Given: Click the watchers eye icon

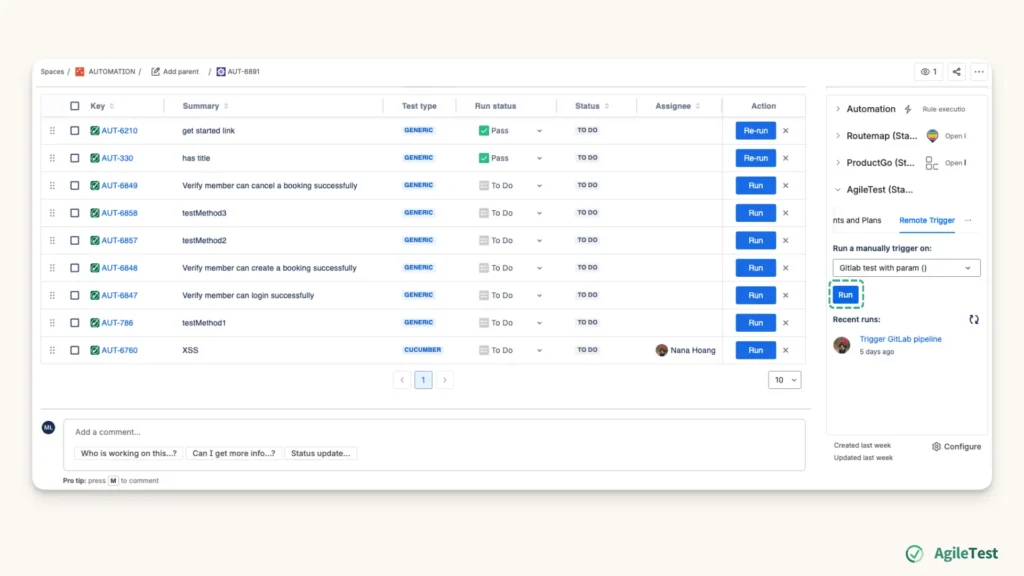Looking at the screenshot, I should click(x=925, y=72).
